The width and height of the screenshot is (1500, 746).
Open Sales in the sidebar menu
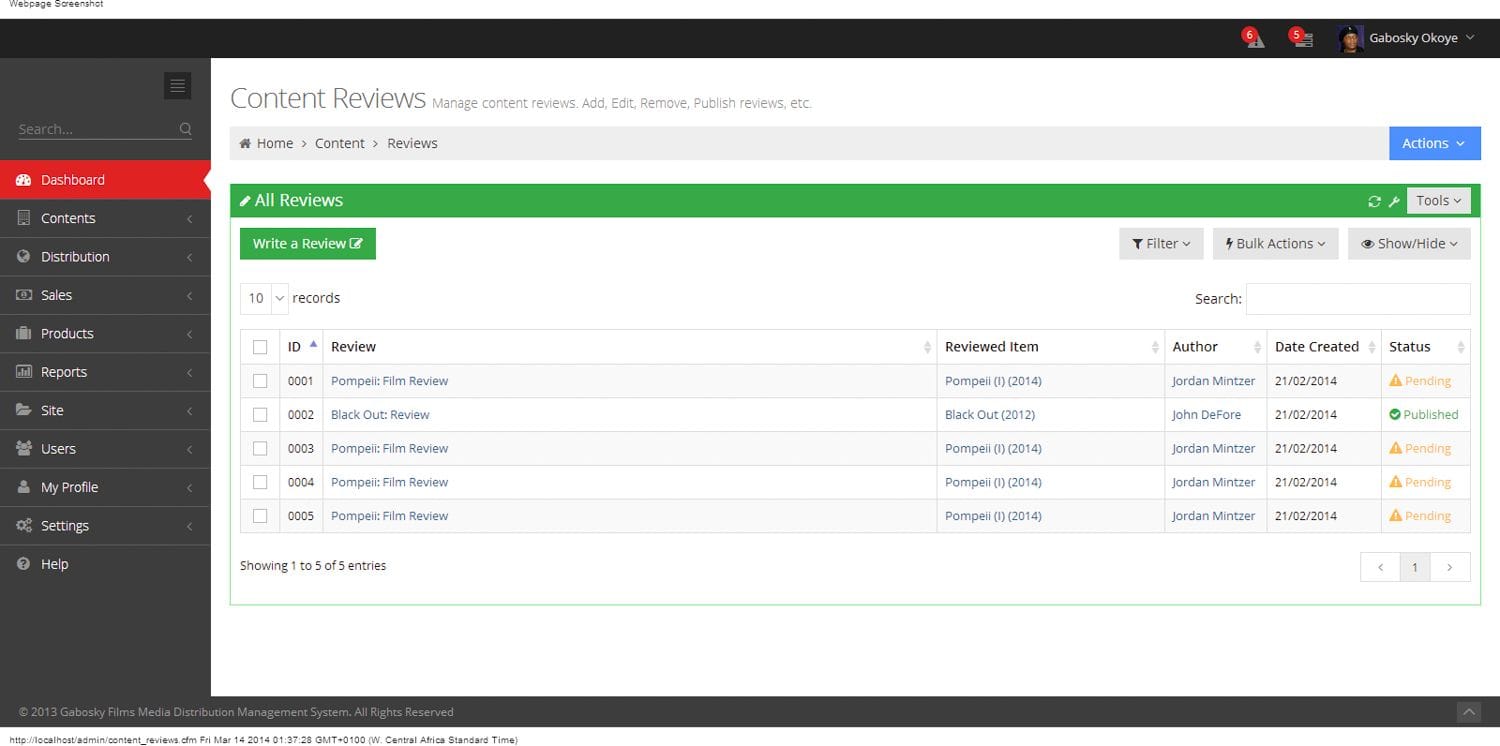click(105, 295)
